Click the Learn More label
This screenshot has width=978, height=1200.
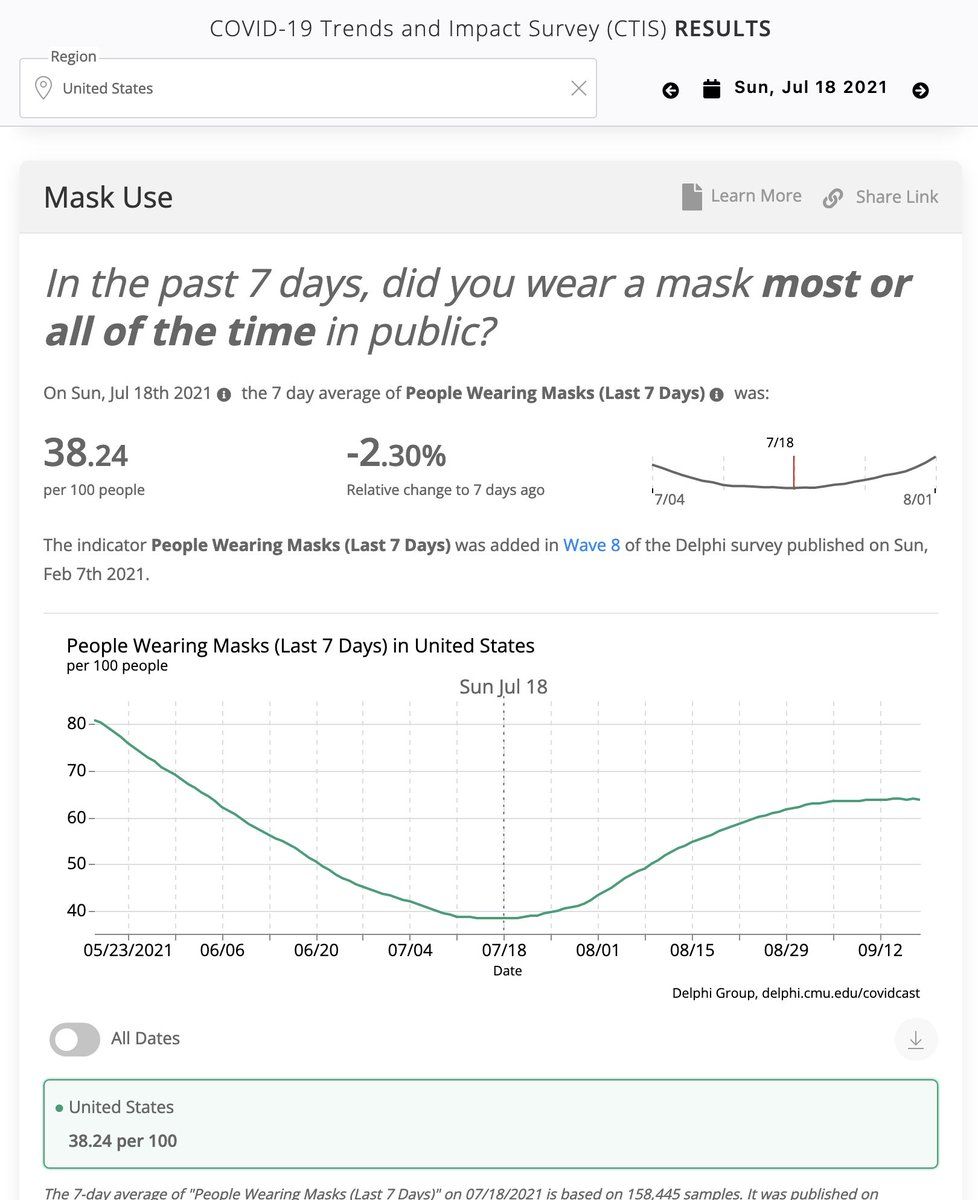(756, 196)
